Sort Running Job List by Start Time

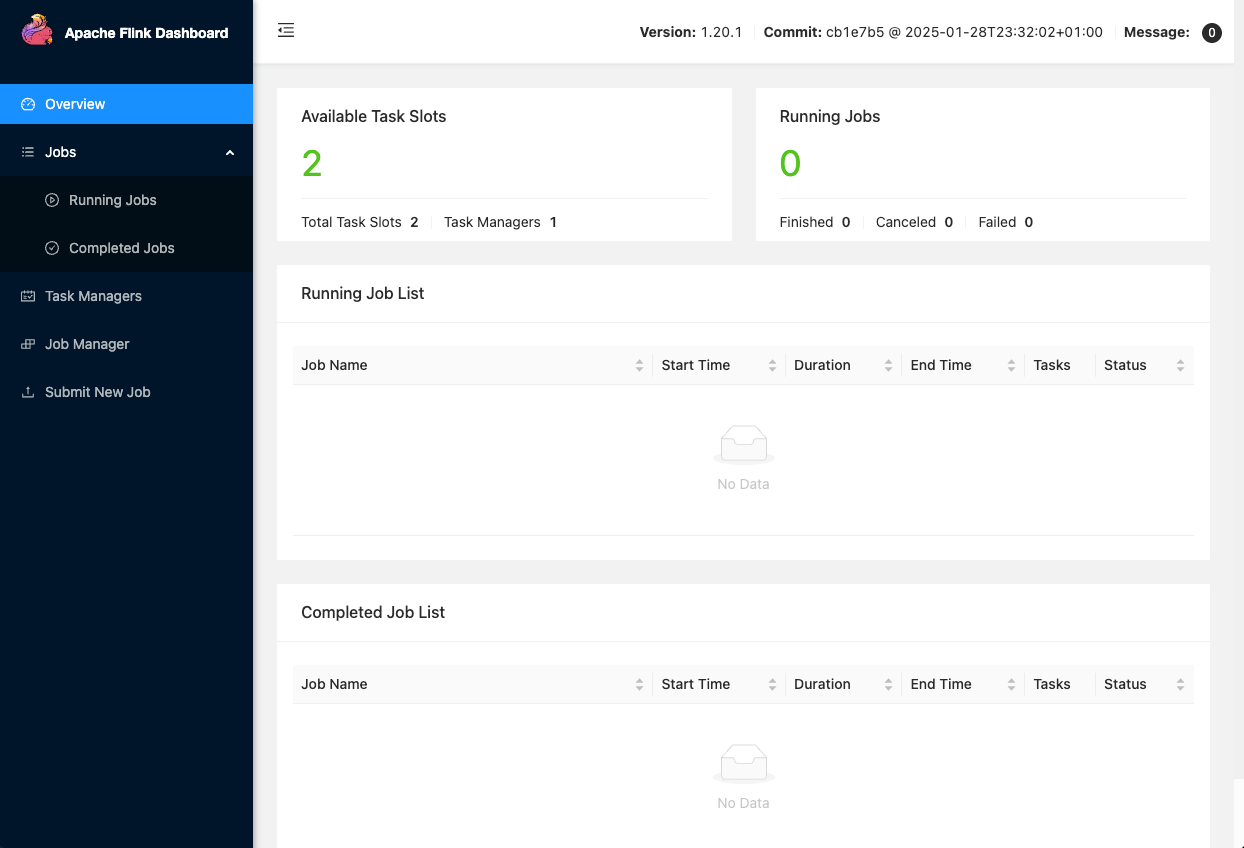[x=772, y=366]
